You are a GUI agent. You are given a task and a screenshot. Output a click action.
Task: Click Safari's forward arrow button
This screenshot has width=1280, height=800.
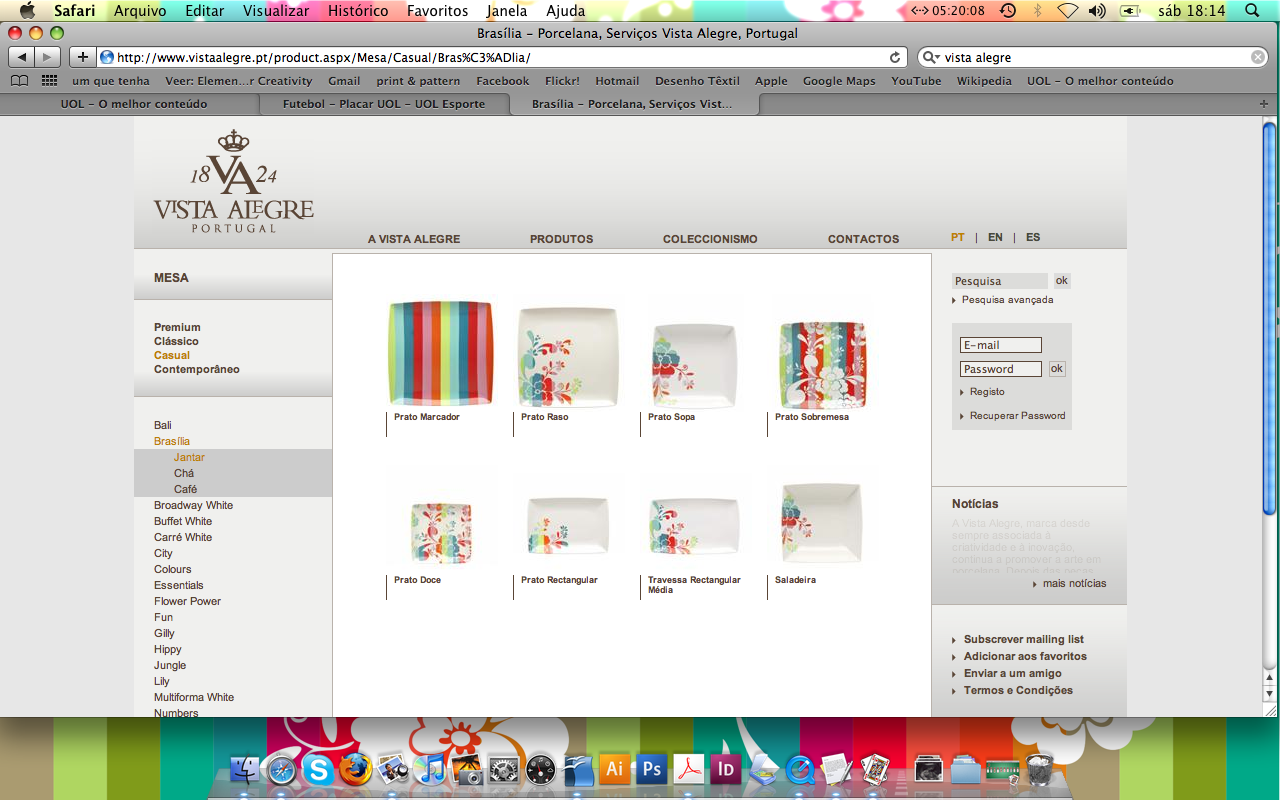48,57
